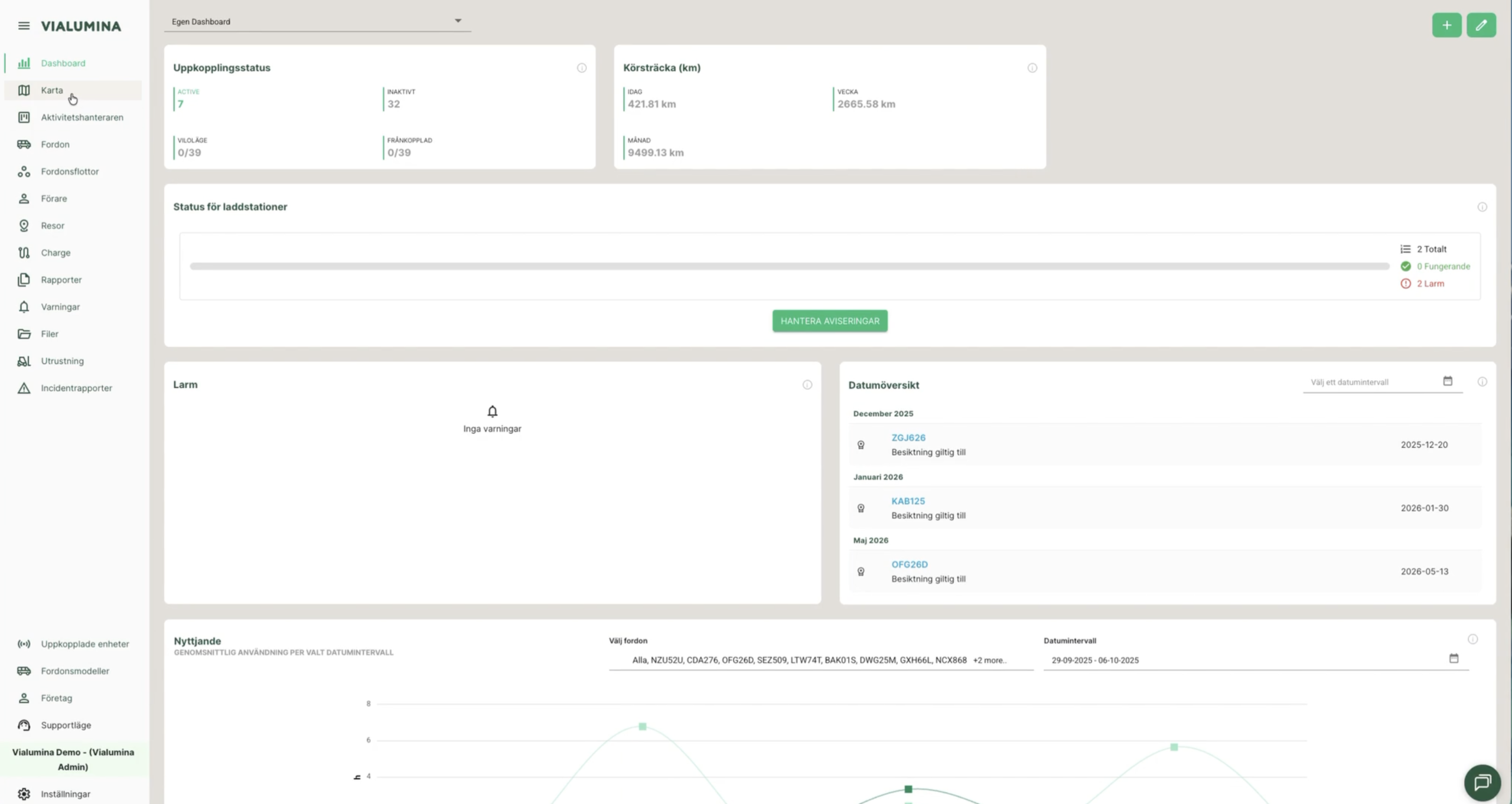
Task: Click the bell icon above Inga varningar
Action: click(x=492, y=411)
